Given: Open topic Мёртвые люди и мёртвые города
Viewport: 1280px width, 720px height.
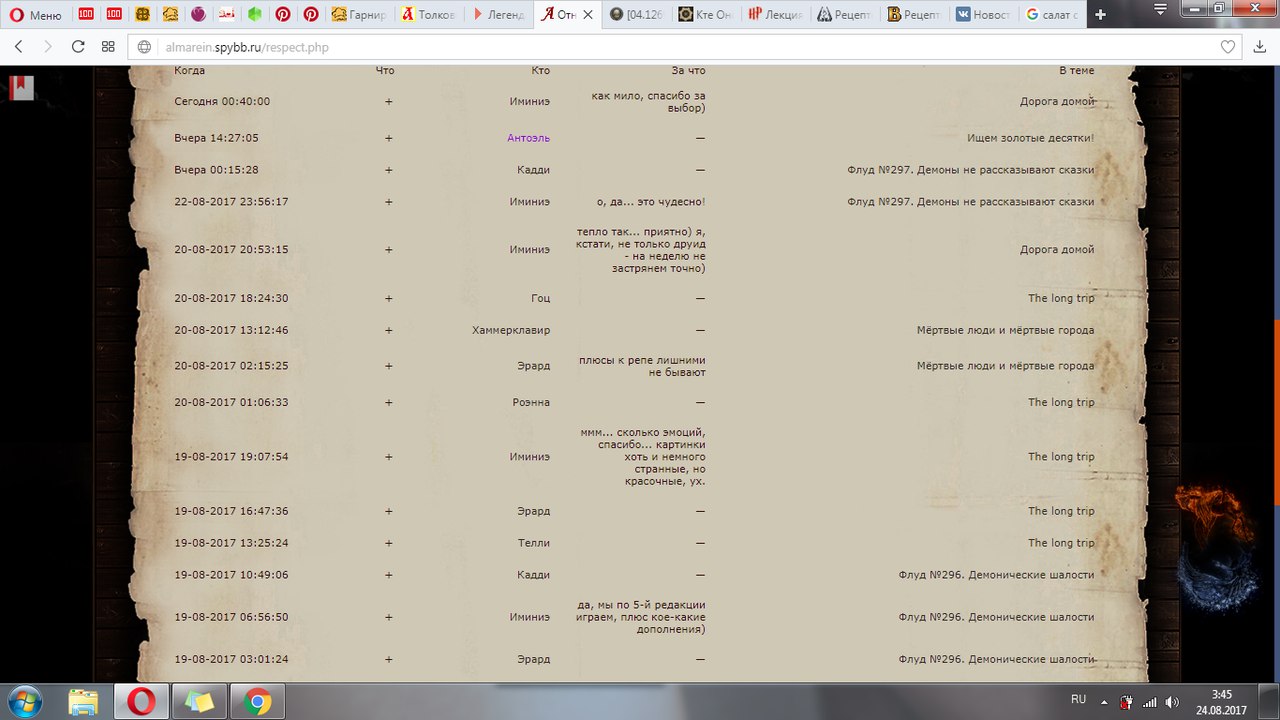Looking at the screenshot, I should [x=1005, y=330].
